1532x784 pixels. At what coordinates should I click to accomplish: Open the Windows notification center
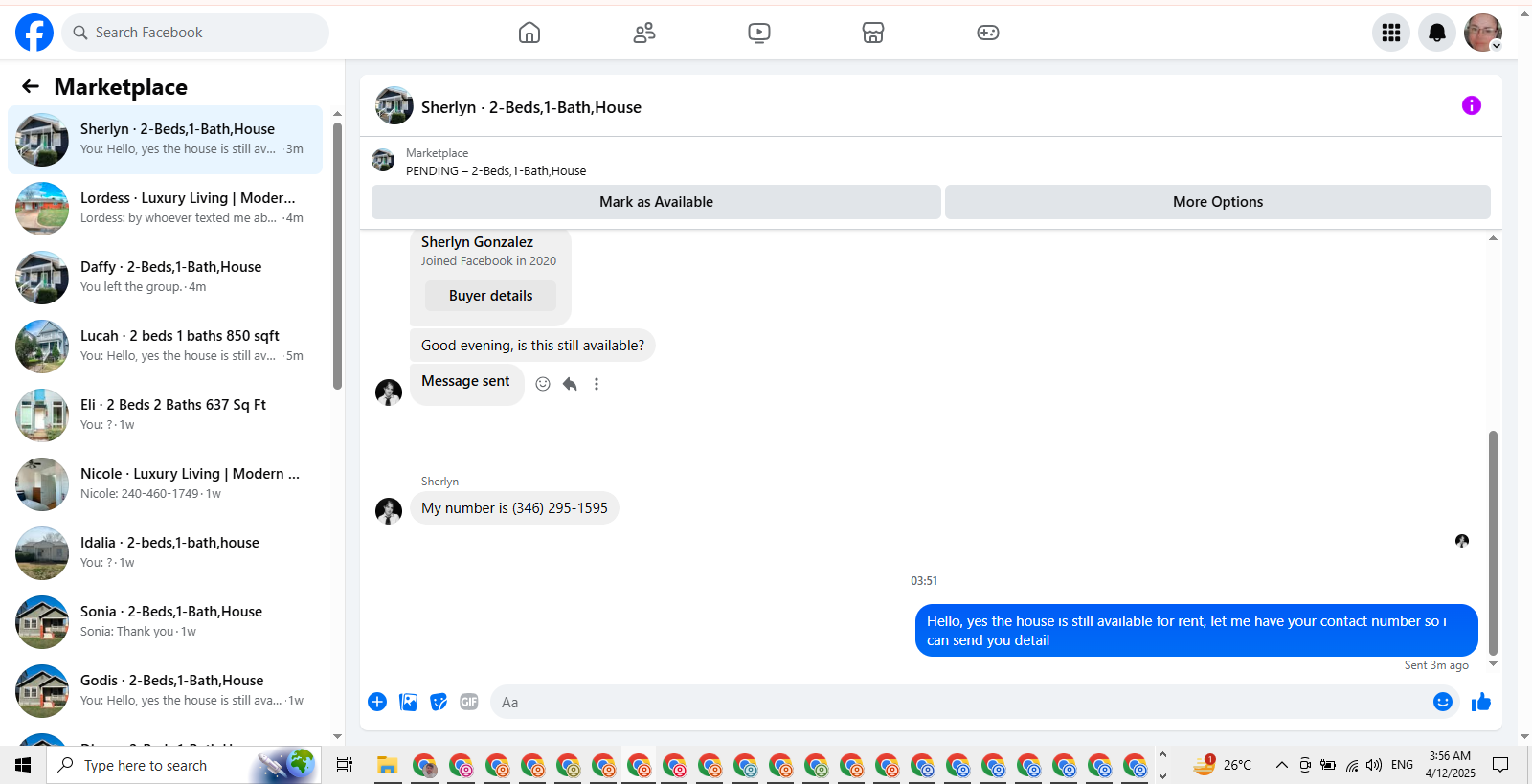(x=1500, y=765)
